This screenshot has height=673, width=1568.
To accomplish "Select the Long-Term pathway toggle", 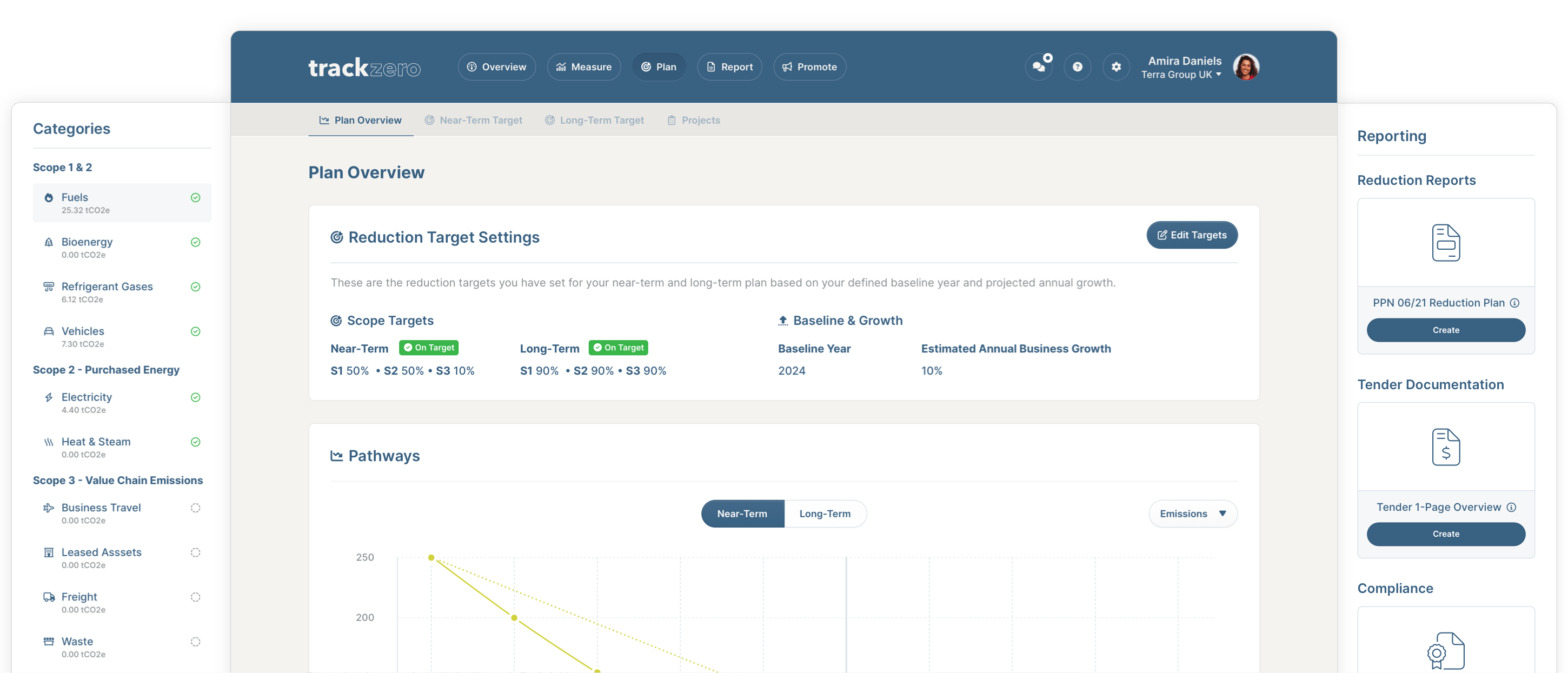I will (825, 514).
